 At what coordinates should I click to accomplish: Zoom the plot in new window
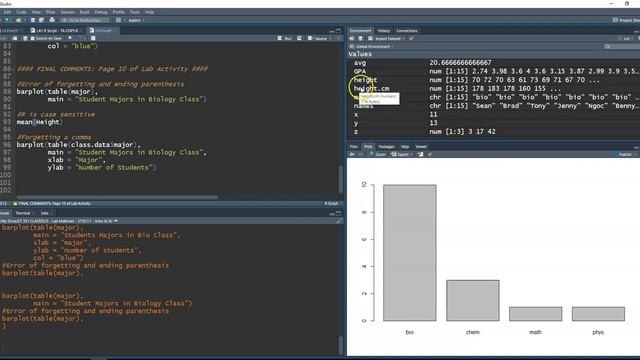click(x=377, y=154)
